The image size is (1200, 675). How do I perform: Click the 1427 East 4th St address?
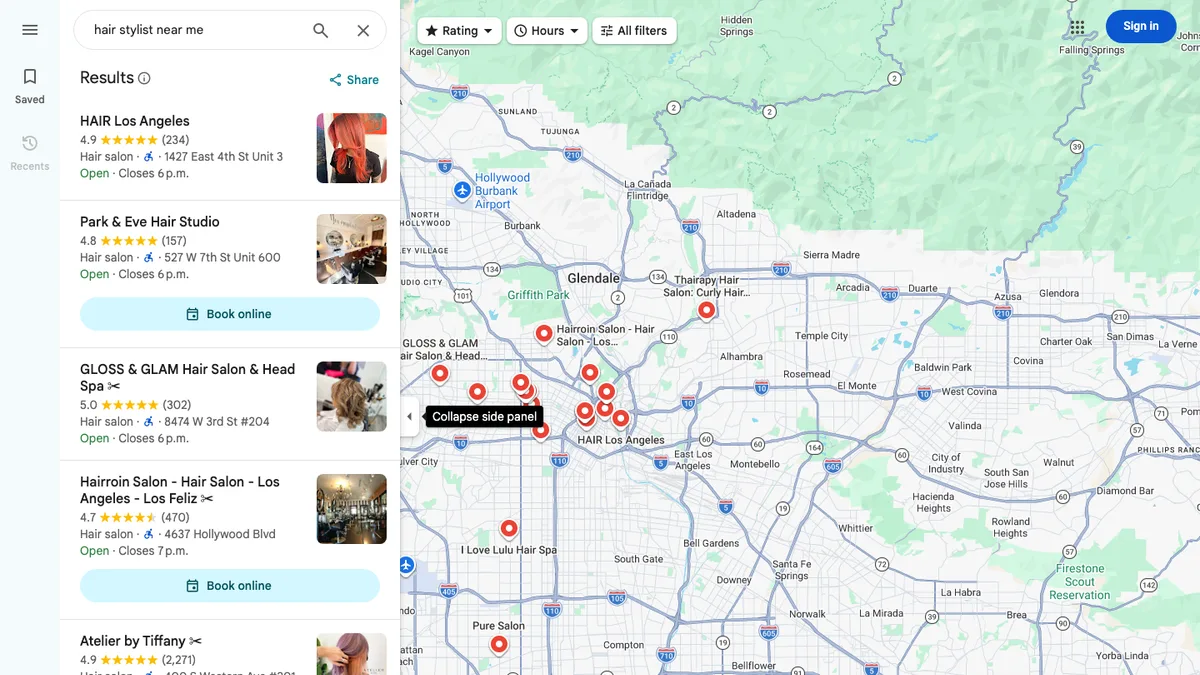pyautogui.click(x=224, y=157)
